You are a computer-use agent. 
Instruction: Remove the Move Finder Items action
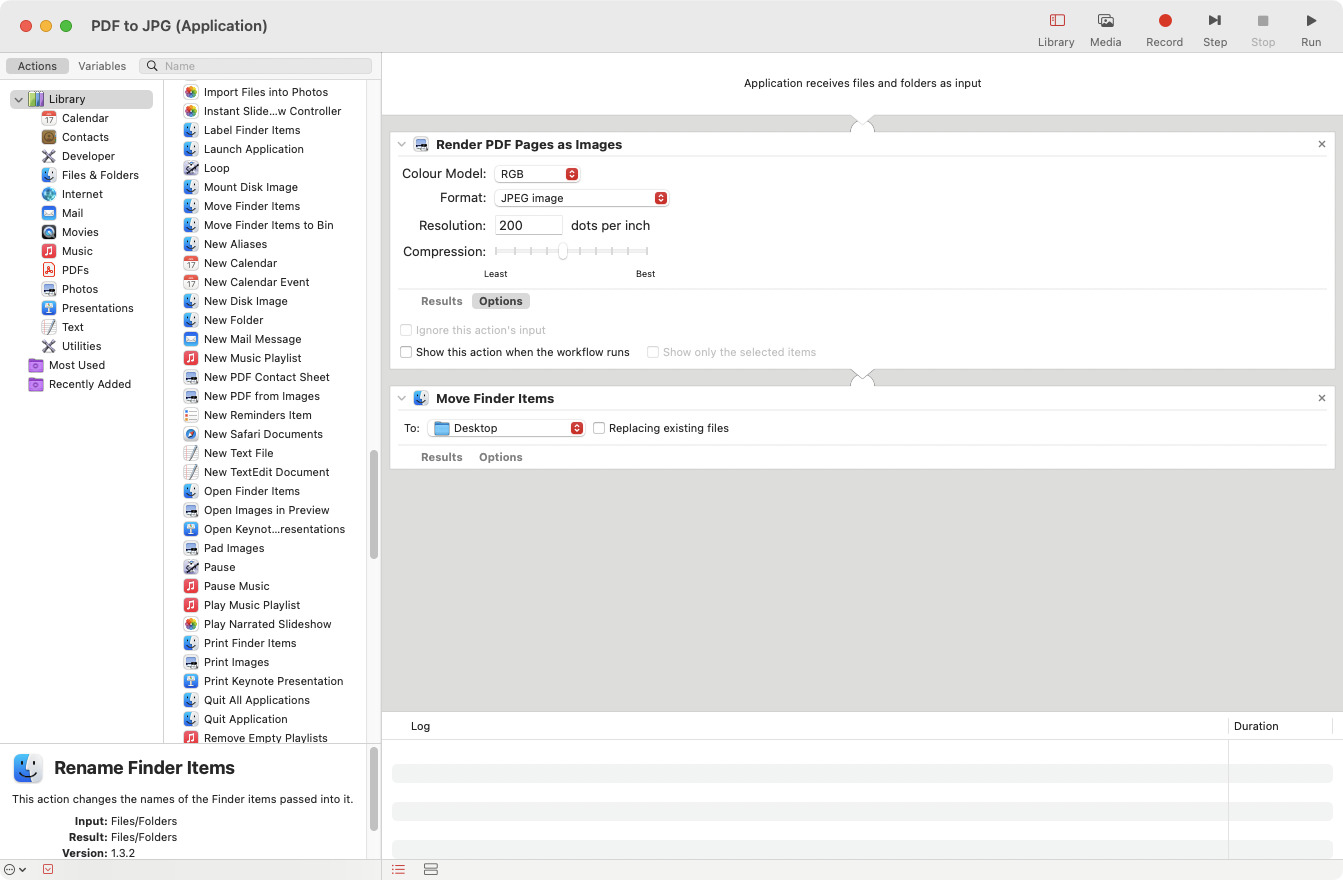tap(1321, 397)
